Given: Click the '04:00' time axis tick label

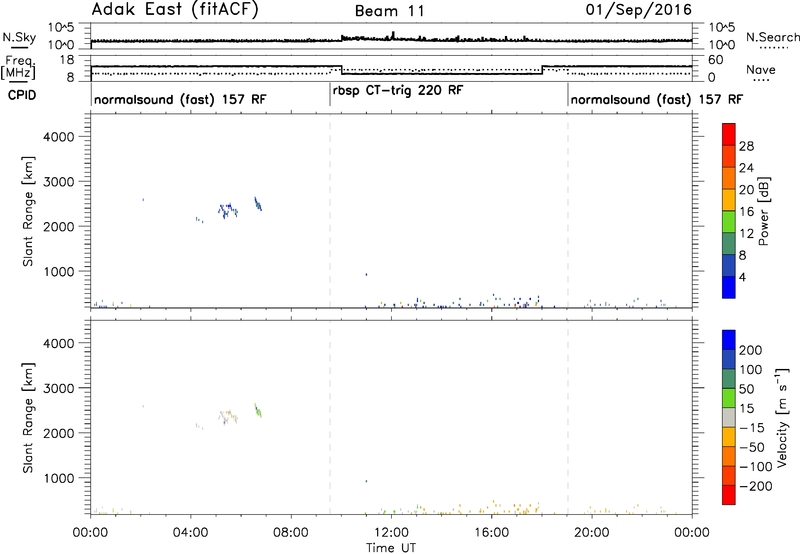Looking at the screenshot, I should (191, 533).
